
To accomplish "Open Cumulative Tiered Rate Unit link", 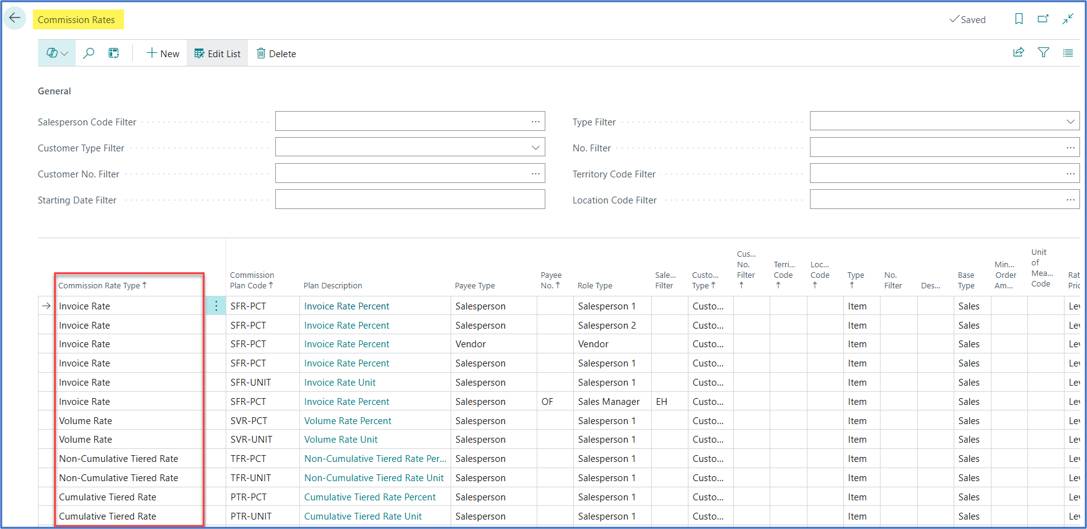I will [x=363, y=516].
